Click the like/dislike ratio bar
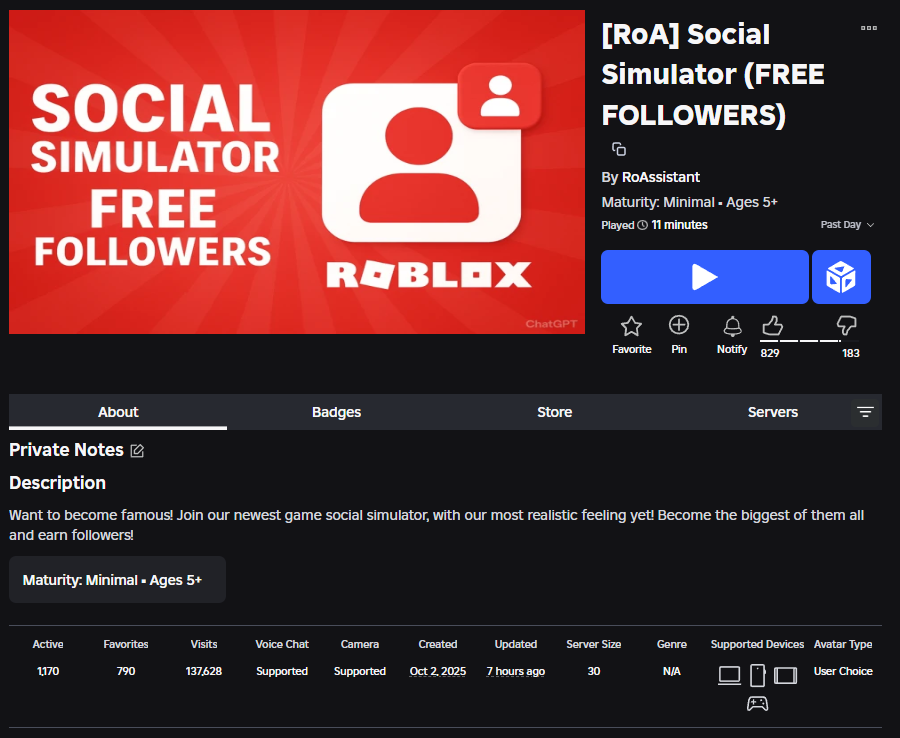Image resolution: width=900 pixels, height=738 pixels. tap(809, 341)
